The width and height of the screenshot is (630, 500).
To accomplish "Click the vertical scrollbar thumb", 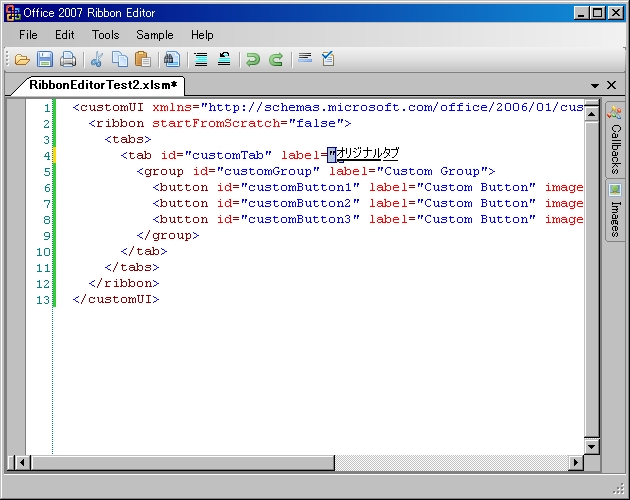I will [x=591, y=280].
